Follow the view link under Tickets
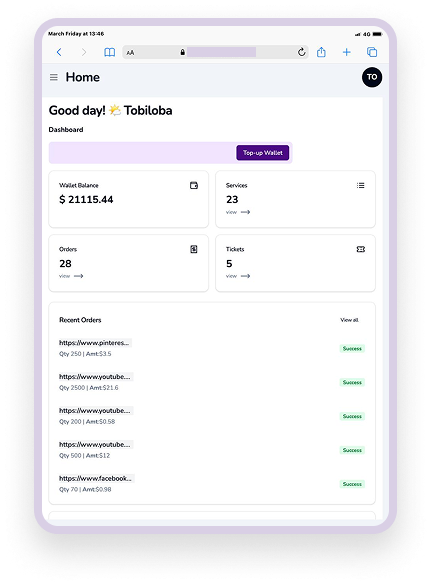The height and width of the screenshot is (584, 431). [x=238, y=276]
